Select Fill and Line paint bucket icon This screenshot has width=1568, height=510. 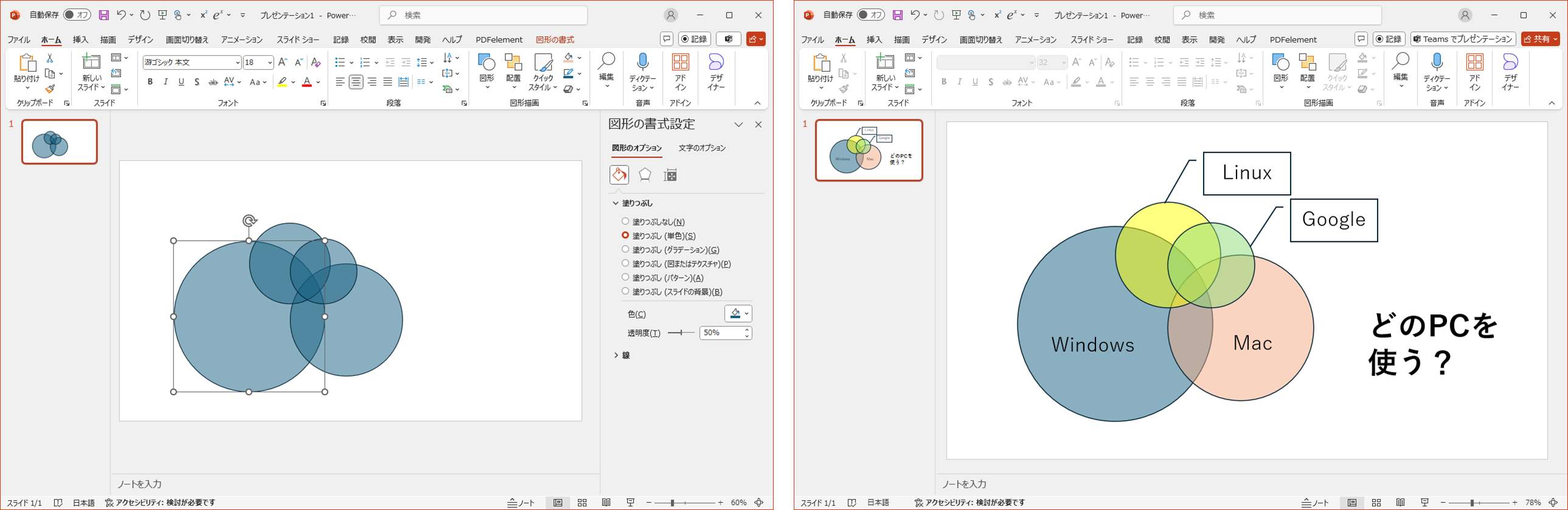tap(619, 175)
